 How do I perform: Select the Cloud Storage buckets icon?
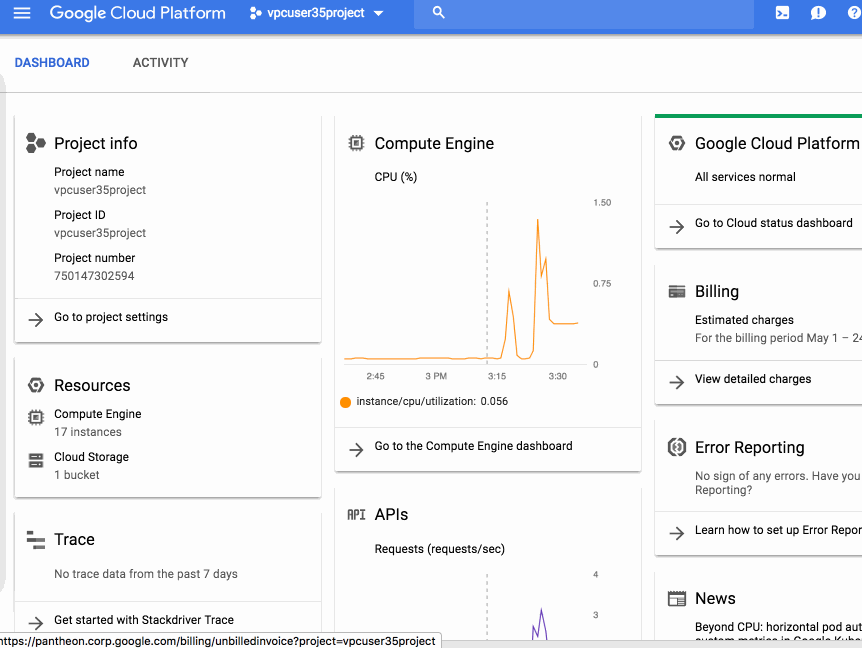point(35,458)
